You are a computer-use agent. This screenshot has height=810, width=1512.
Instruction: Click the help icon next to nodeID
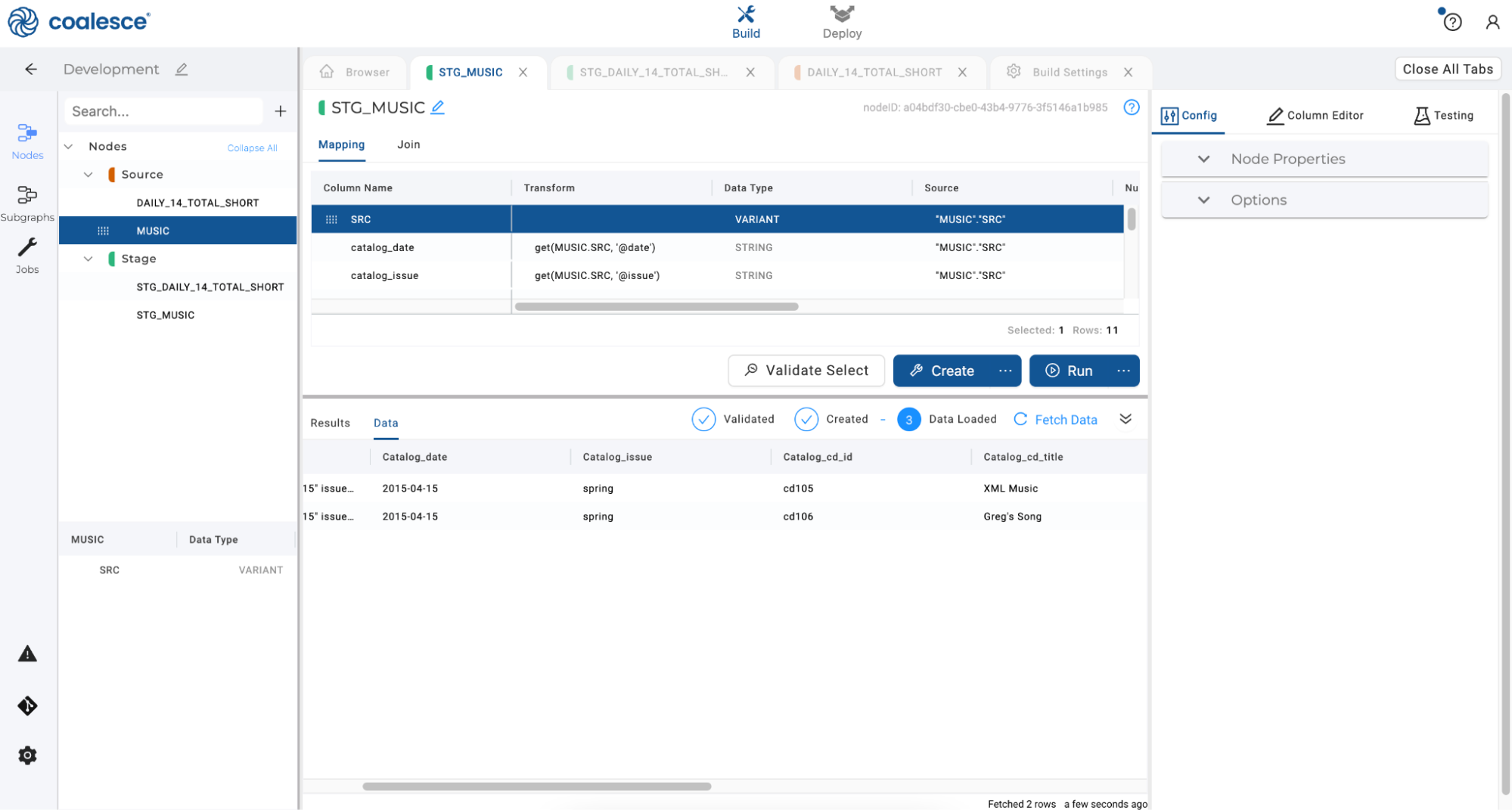tap(1131, 107)
